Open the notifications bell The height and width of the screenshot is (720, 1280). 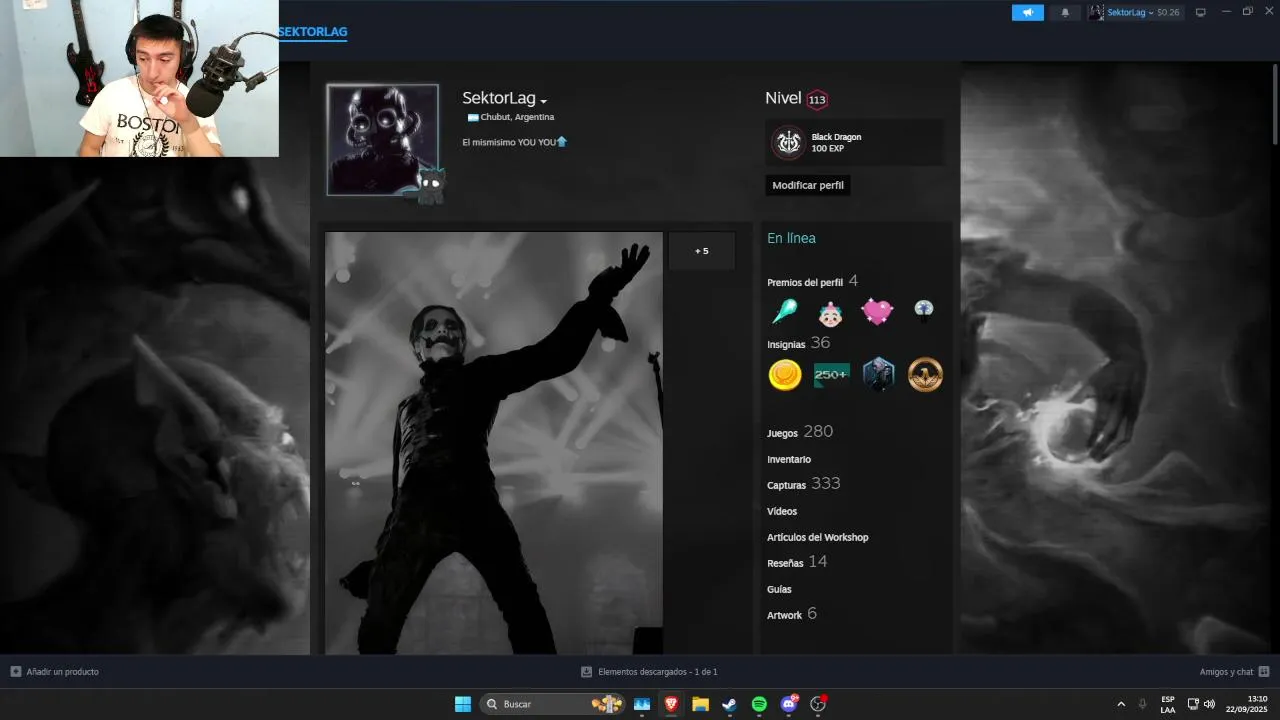tap(1065, 13)
